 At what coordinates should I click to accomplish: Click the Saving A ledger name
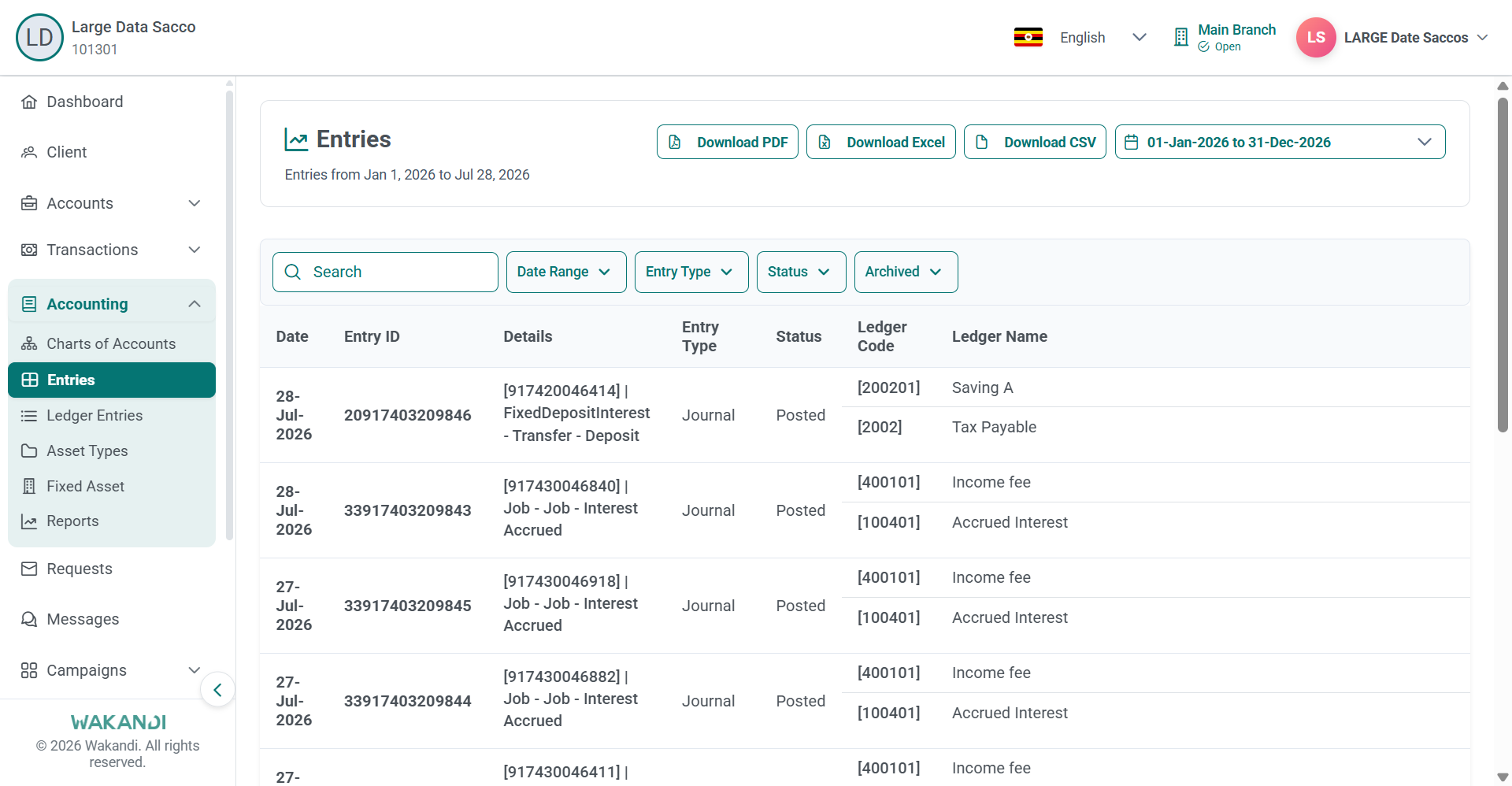pos(982,387)
